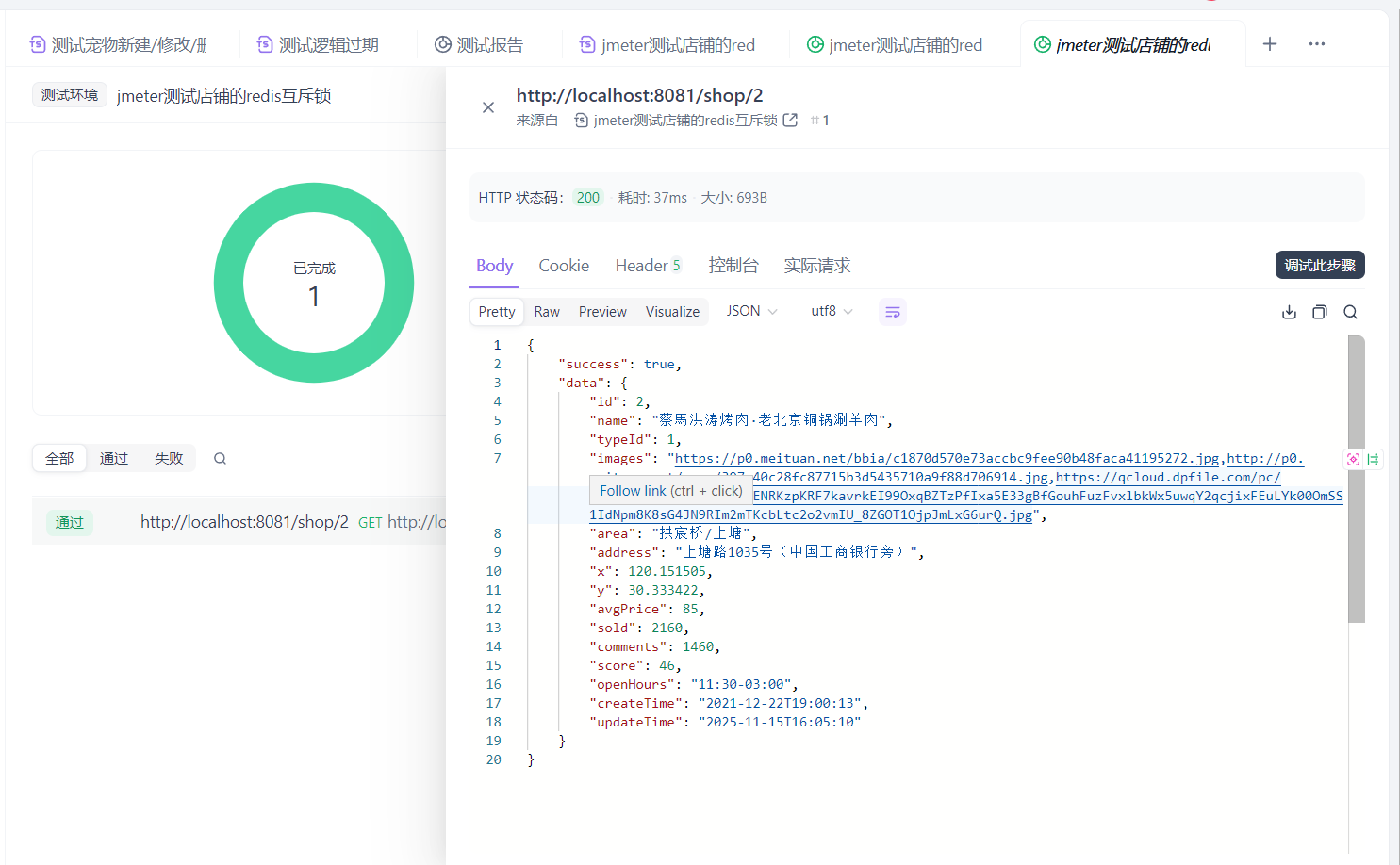This screenshot has height=865, width=1400.
Task: Filter steps by 失败
Action: pyautogui.click(x=169, y=459)
